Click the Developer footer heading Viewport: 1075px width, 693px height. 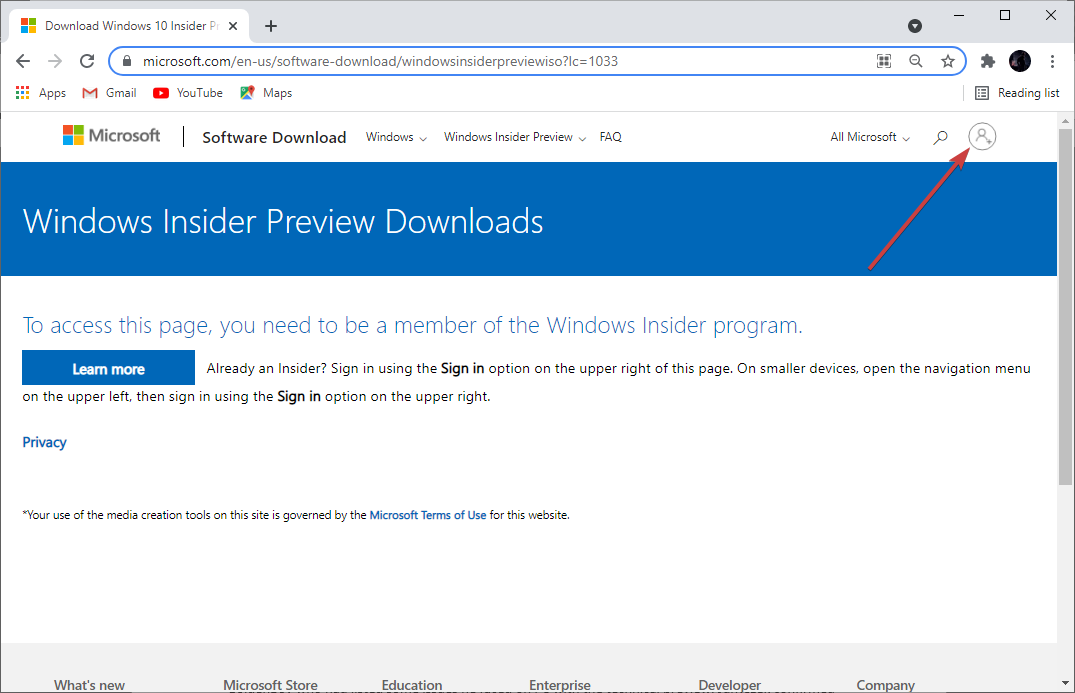pos(729,685)
